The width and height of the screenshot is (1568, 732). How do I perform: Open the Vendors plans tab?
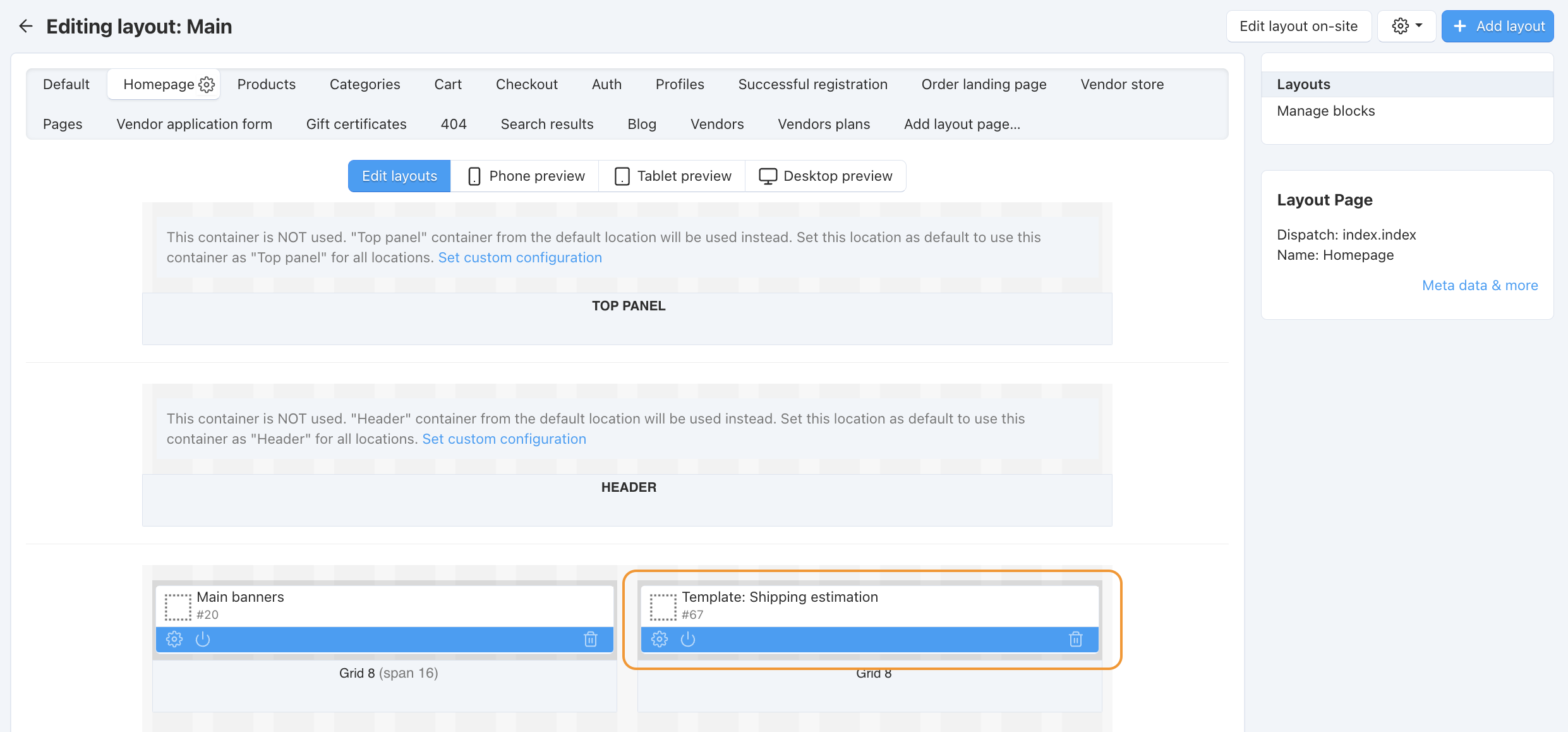(x=824, y=125)
